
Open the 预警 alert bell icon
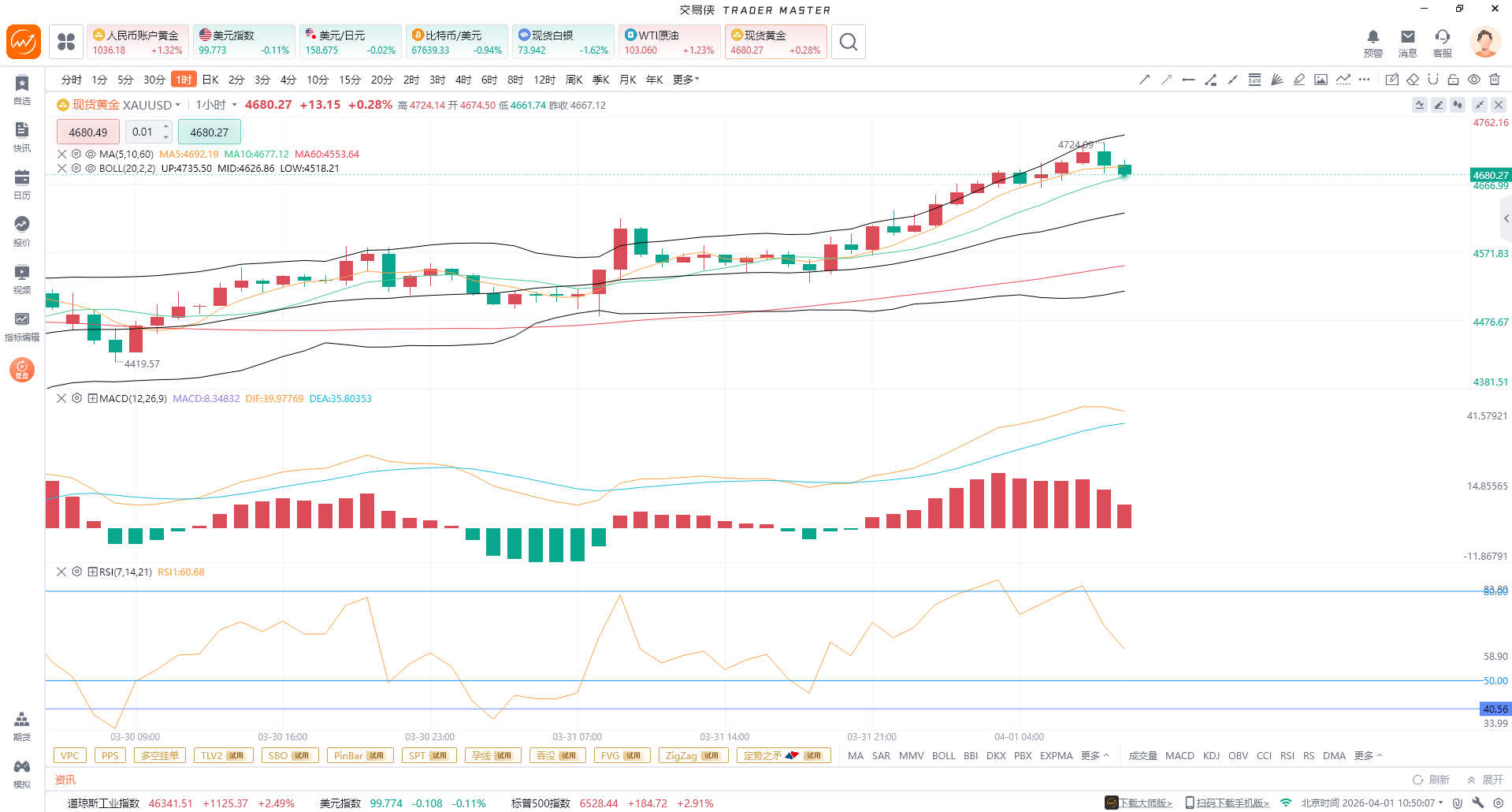tap(1373, 43)
